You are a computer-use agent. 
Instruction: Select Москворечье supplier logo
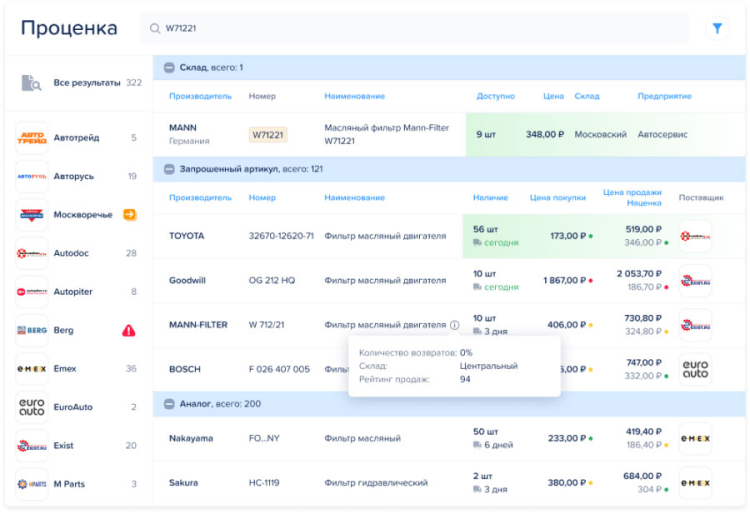[32, 215]
